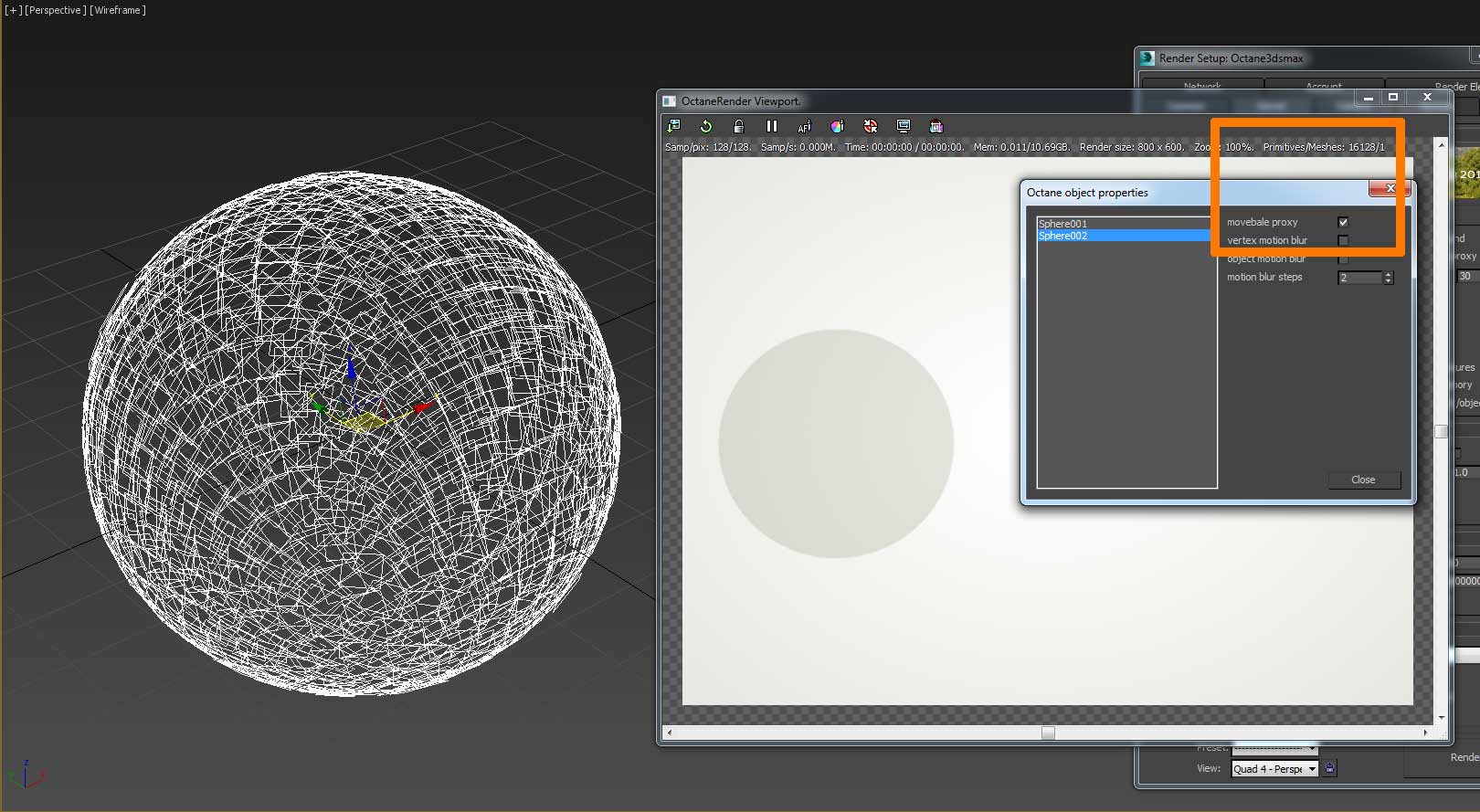Click the viewport's vertical scrollbar up arrow
This screenshot has width=1480, height=812.
tap(1442, 144)
